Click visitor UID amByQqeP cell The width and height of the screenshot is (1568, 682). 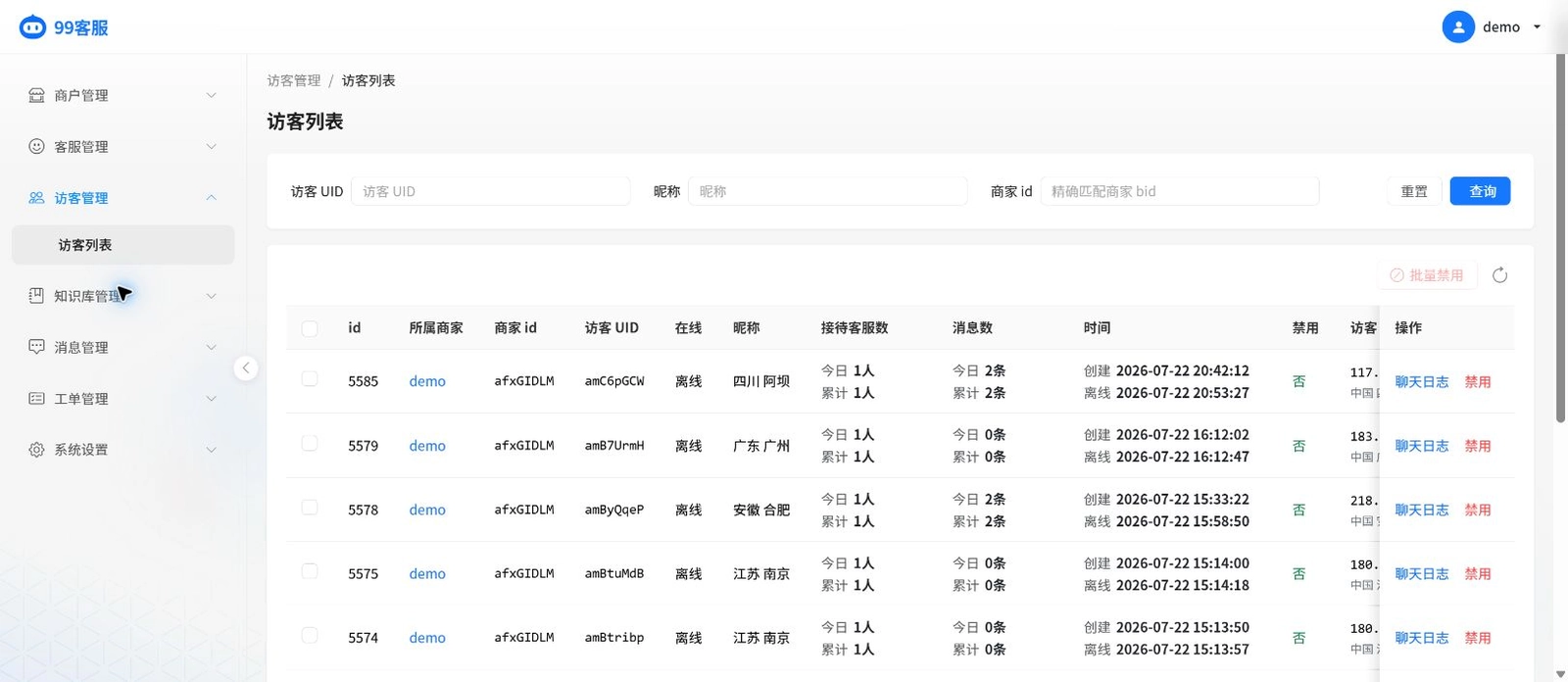614,510
